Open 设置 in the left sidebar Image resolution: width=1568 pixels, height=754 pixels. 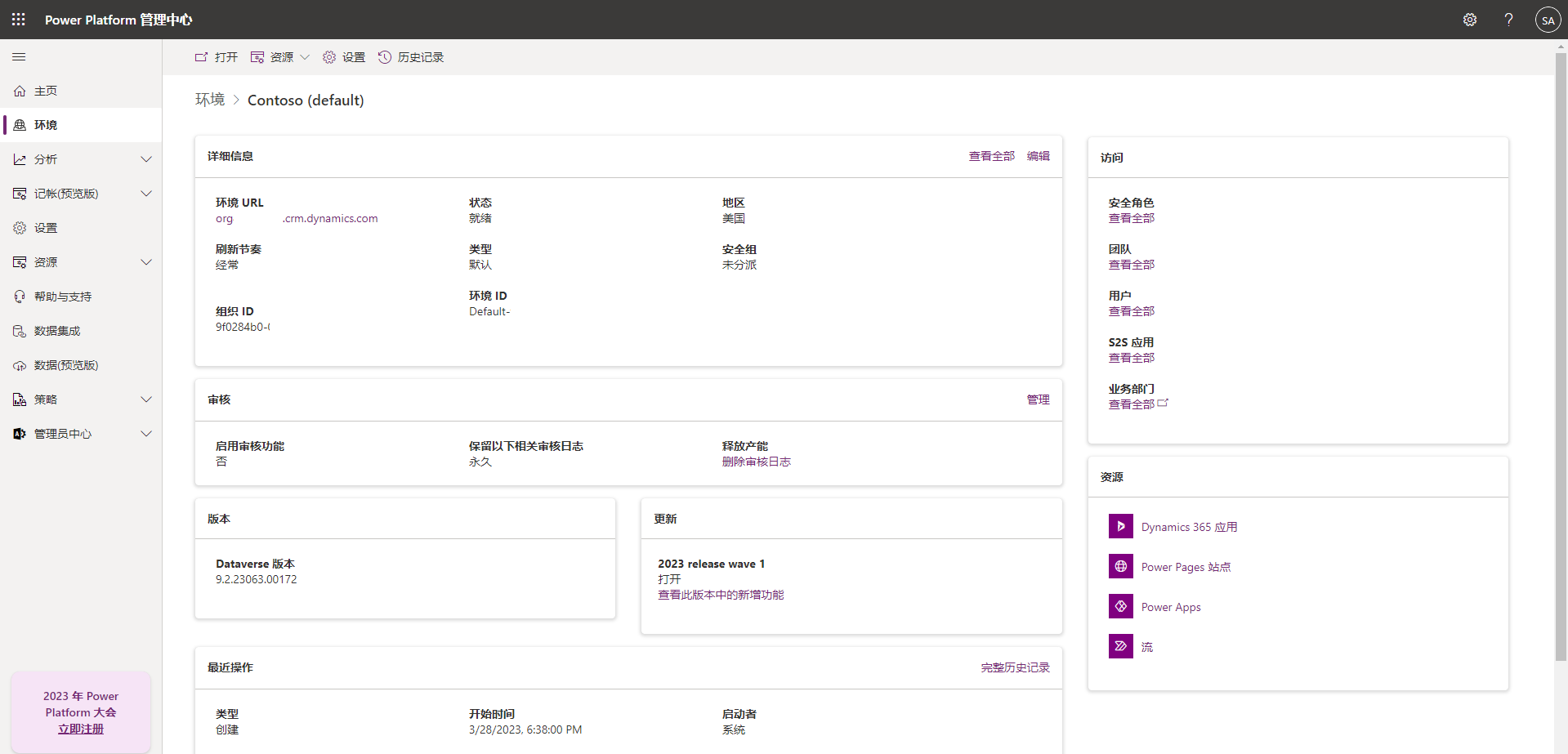[81, 229]
